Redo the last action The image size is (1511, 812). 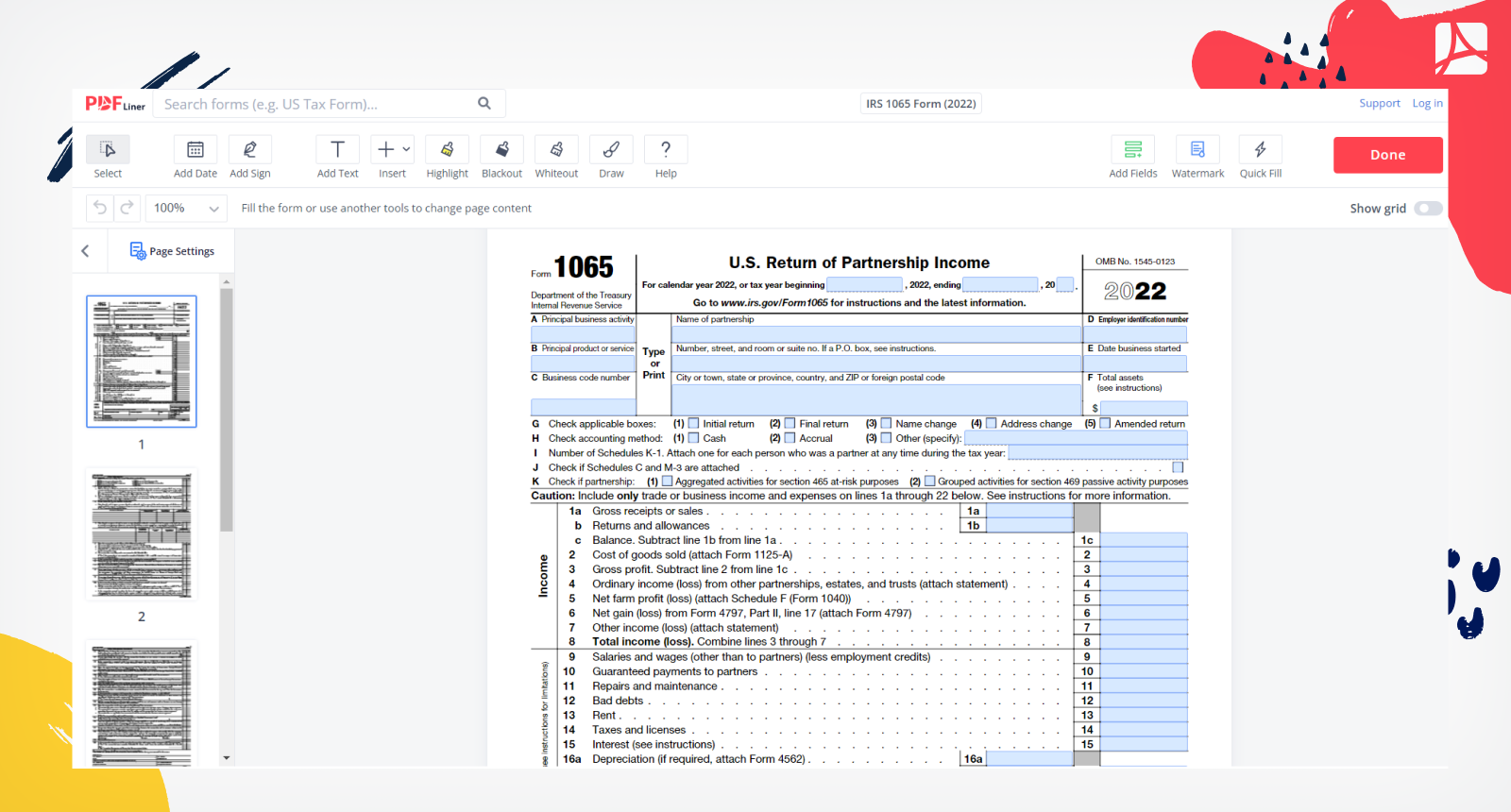pos(127,208)
